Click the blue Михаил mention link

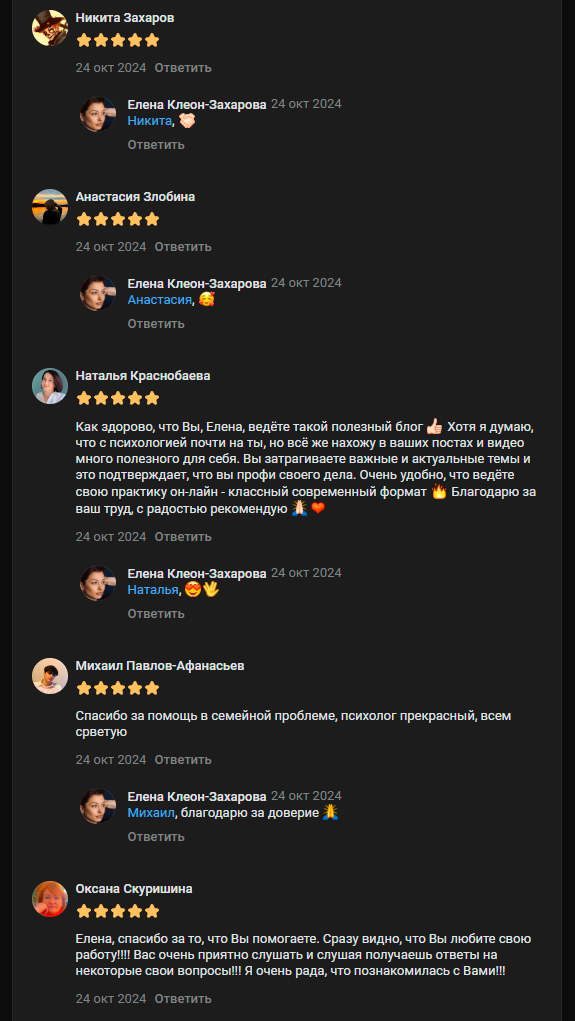coord(151,813)
